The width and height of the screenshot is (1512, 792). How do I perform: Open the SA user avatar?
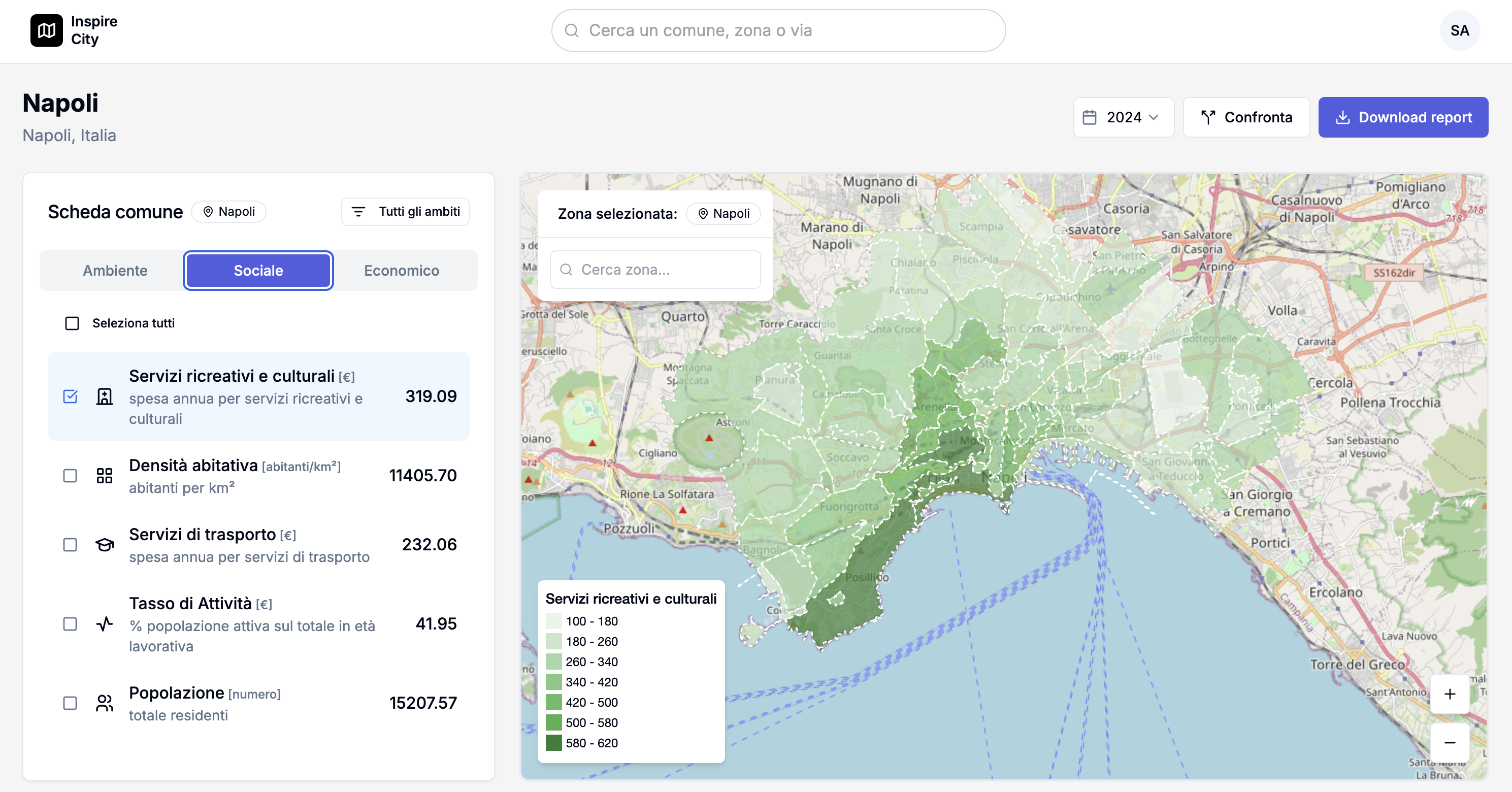point(1459,30)
